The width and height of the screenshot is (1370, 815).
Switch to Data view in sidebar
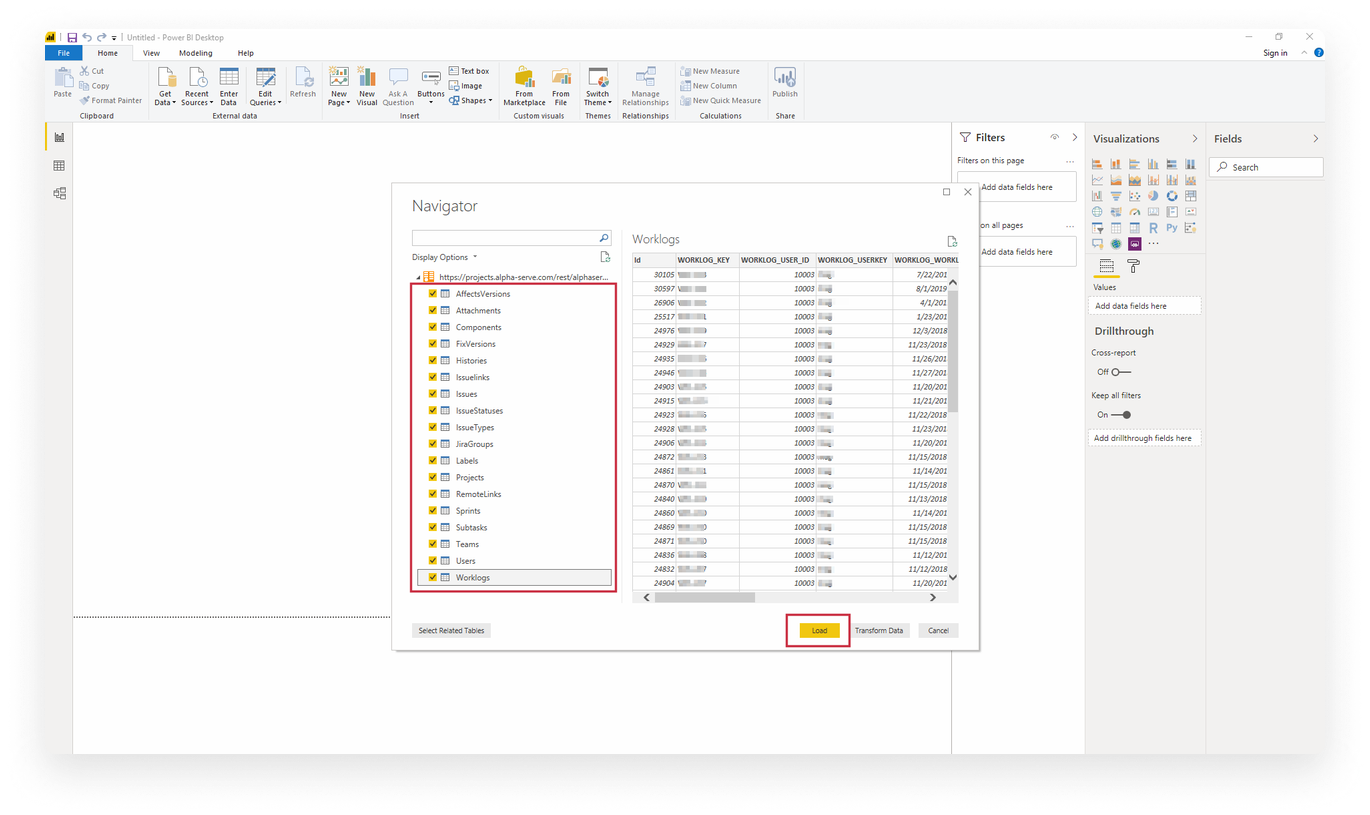[59, 165]
